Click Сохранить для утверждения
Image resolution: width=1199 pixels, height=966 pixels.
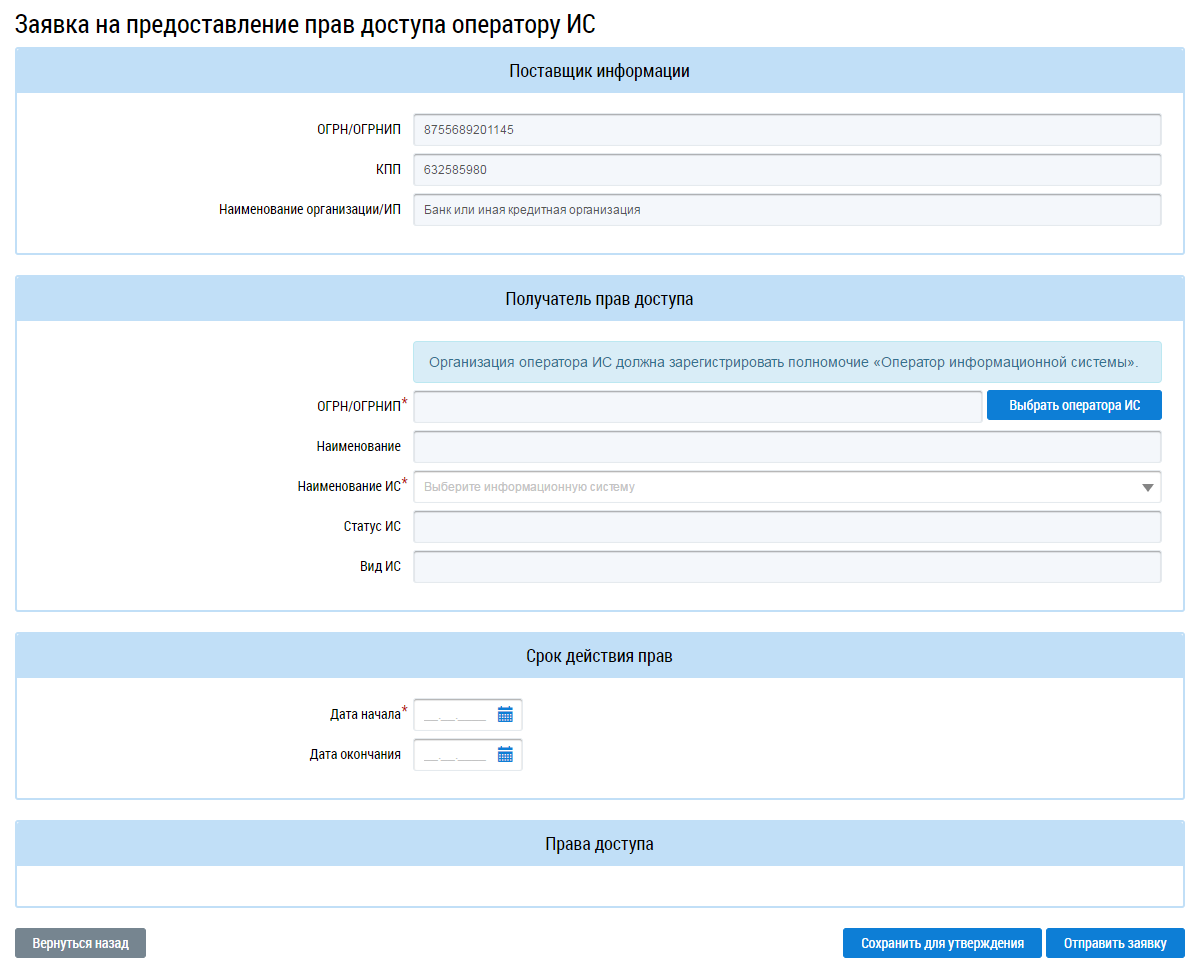(x=942, y=943)
